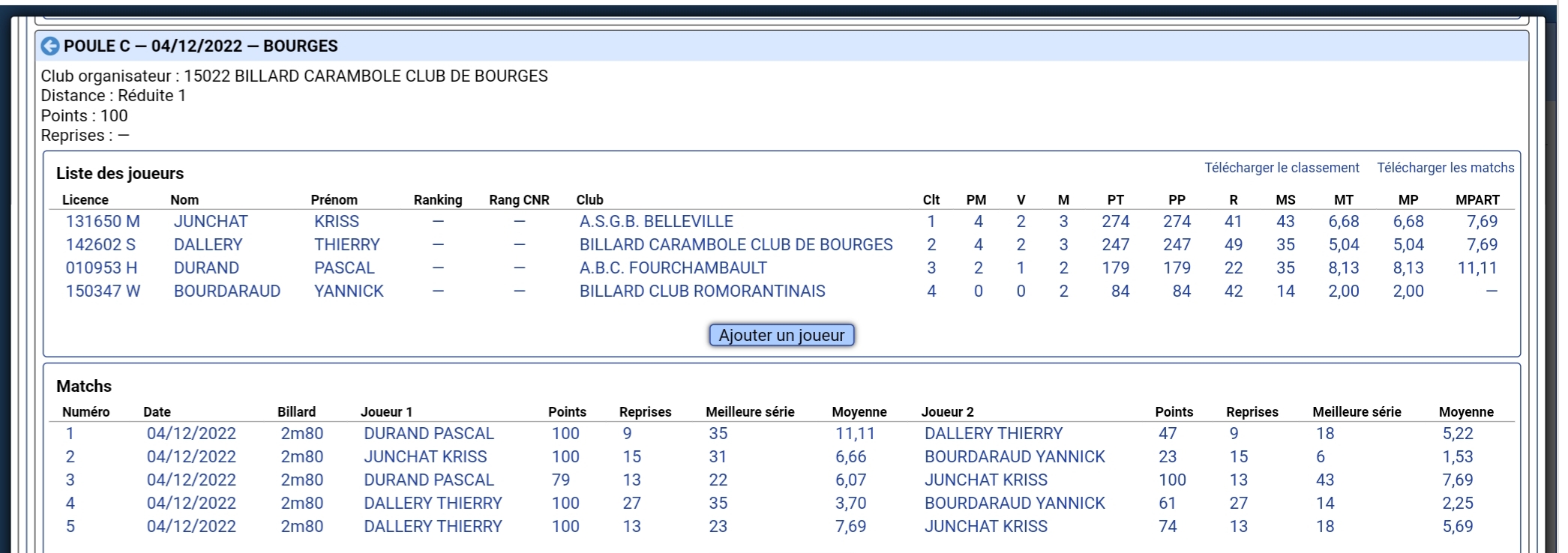The width and height of the screenshot is (1568, 553).
Task: Click the Clt column header
Action: coord(931,200)
